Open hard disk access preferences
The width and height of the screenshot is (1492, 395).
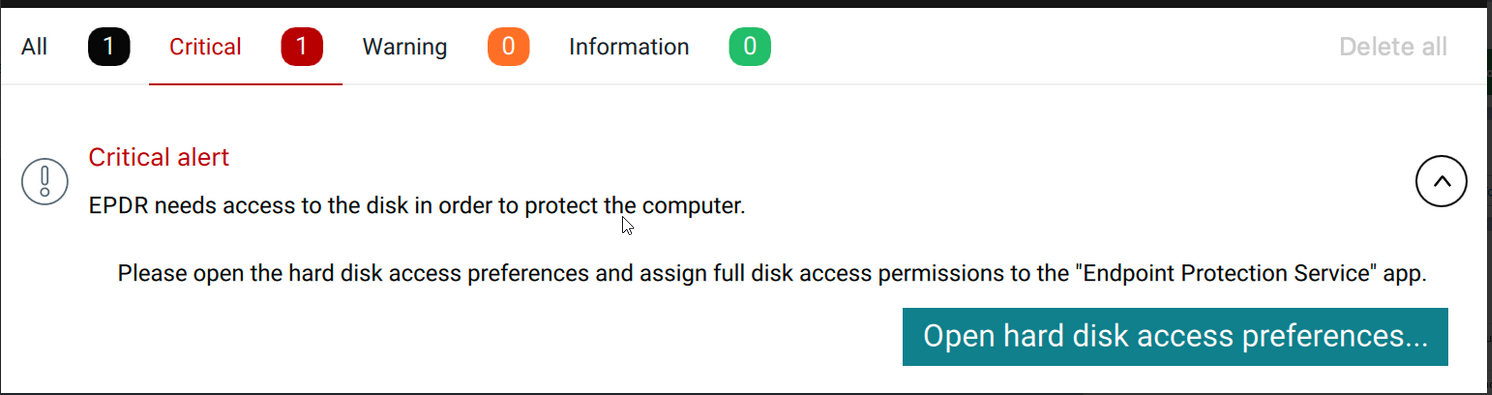[x=1175, y=337]
